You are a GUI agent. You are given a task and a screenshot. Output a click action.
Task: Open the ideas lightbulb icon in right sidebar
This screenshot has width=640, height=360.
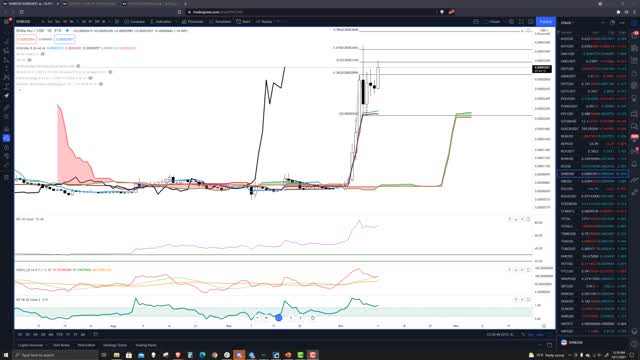click(635, 99)
